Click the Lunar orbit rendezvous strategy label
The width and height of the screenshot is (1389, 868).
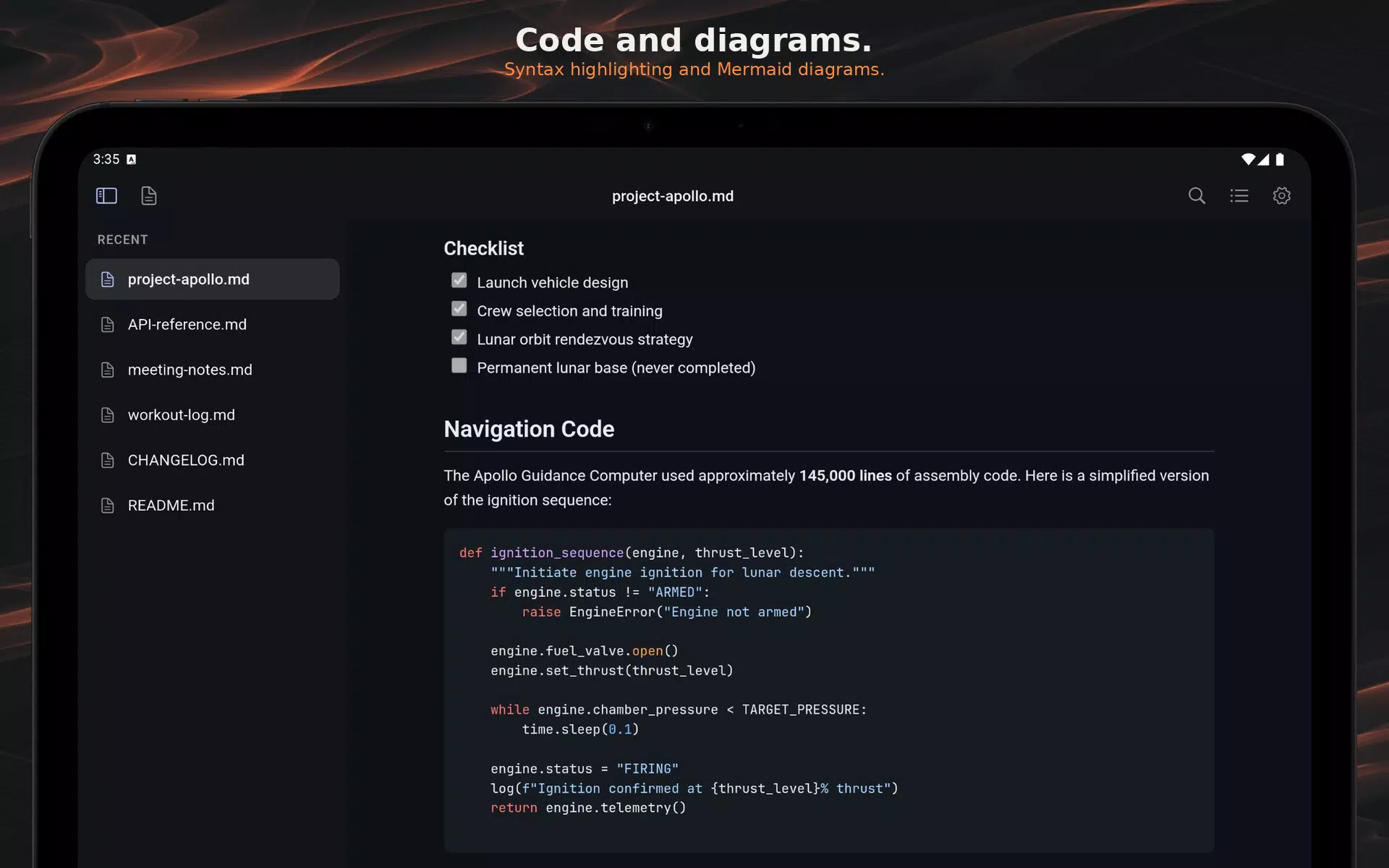click(585, 339)
